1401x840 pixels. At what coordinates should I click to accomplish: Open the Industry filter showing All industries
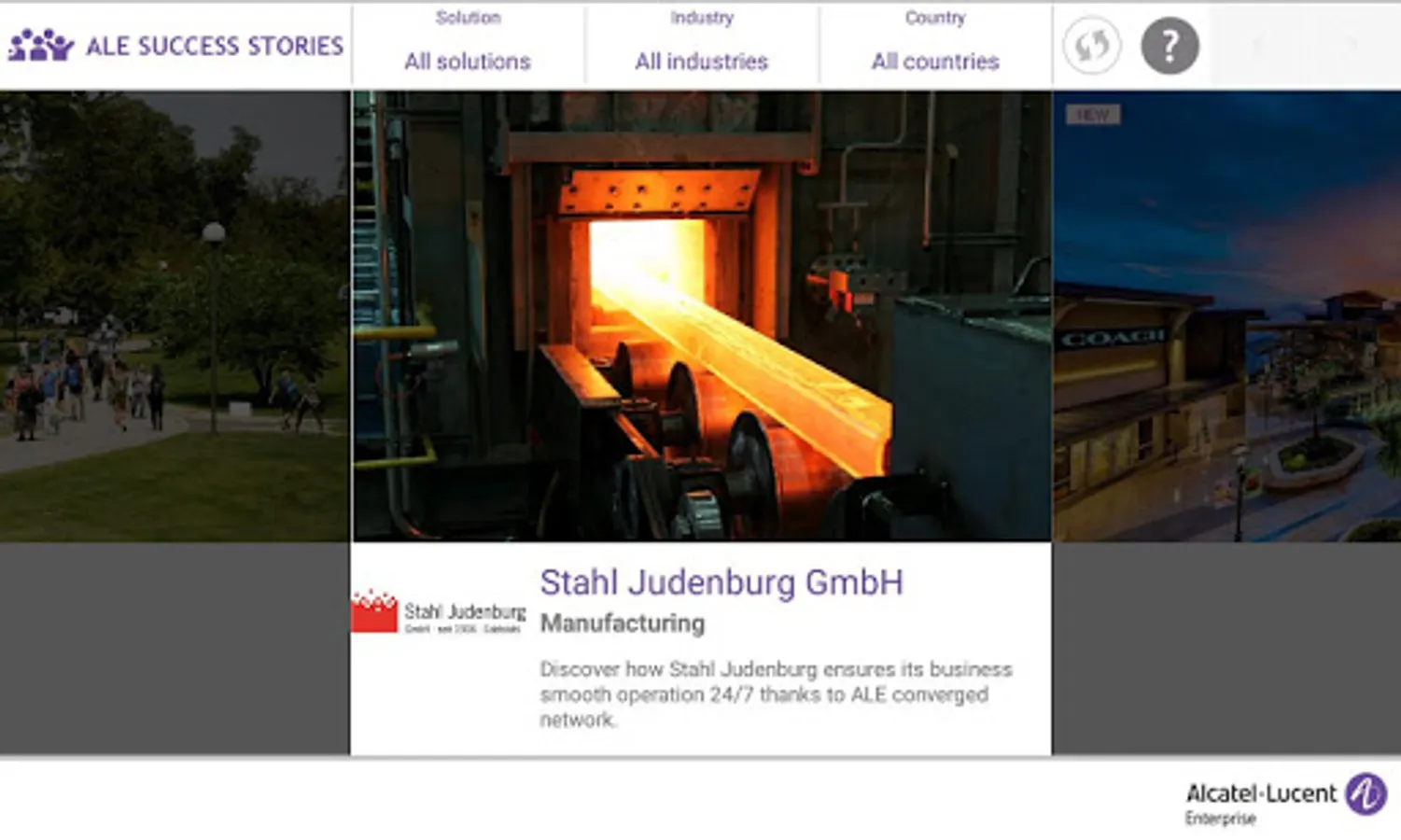point(702,45)
